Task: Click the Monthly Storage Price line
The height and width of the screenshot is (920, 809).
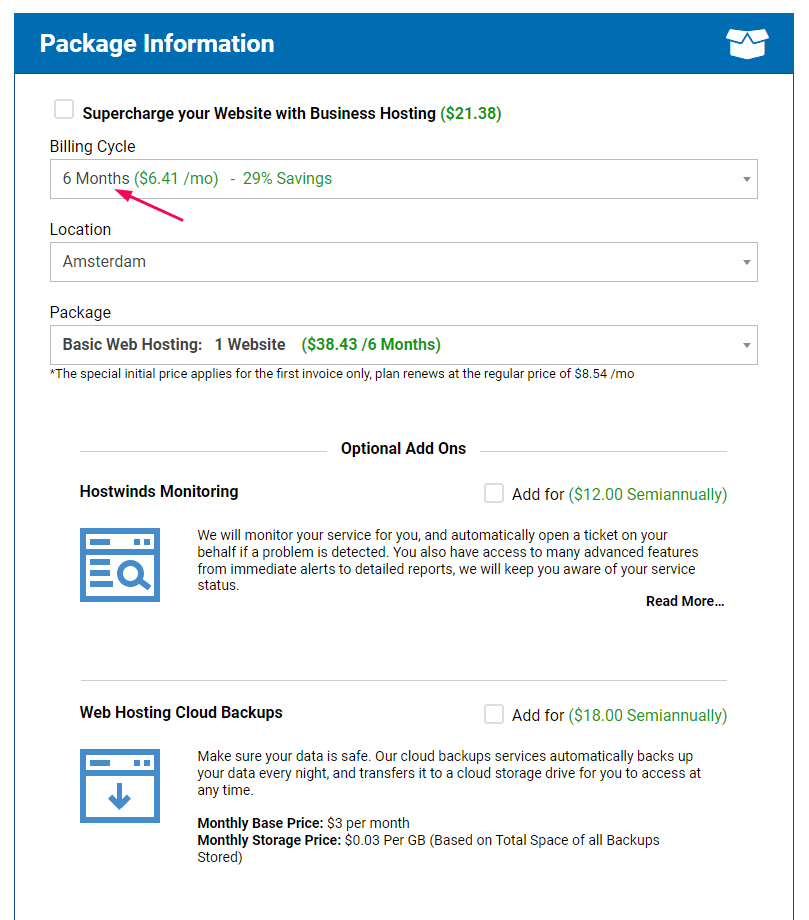Action: coord(428,848)
